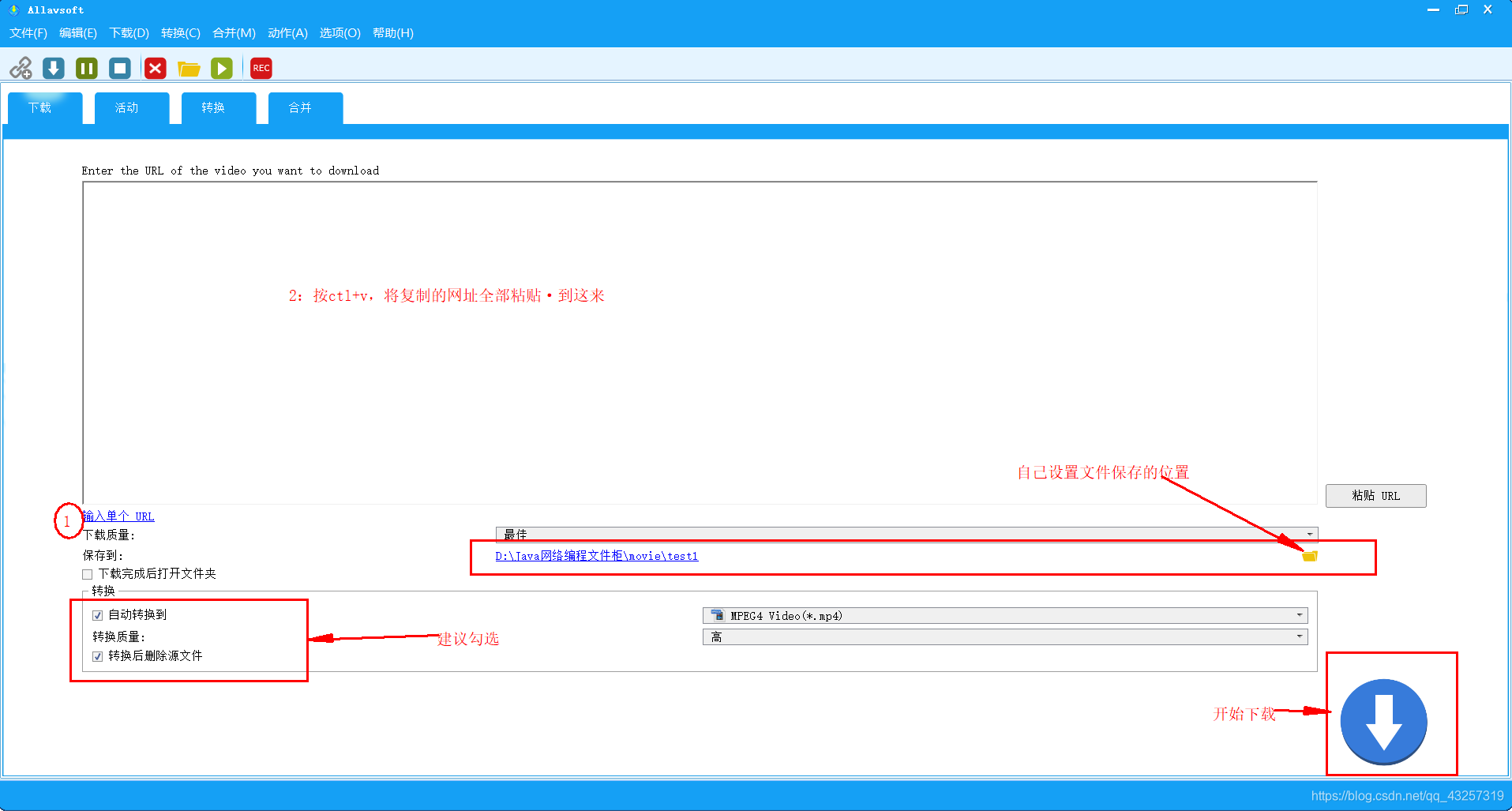
Task: Switch to the 合并 tab
Action: point(306,108)
